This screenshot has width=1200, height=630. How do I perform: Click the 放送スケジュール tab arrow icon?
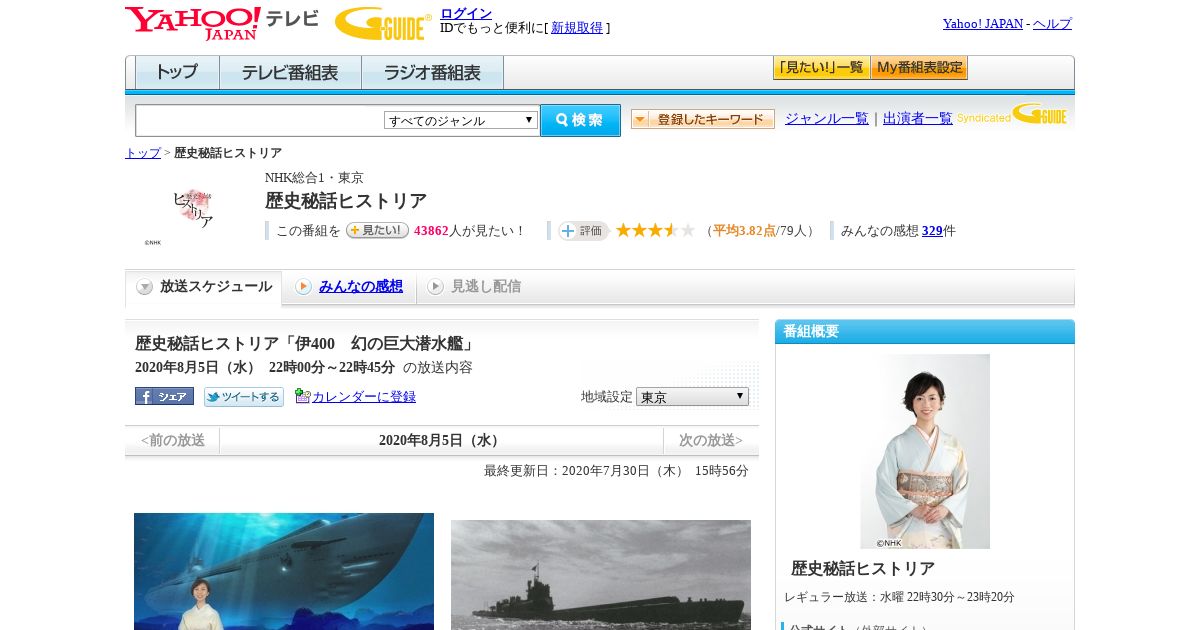tap(145, 287)
